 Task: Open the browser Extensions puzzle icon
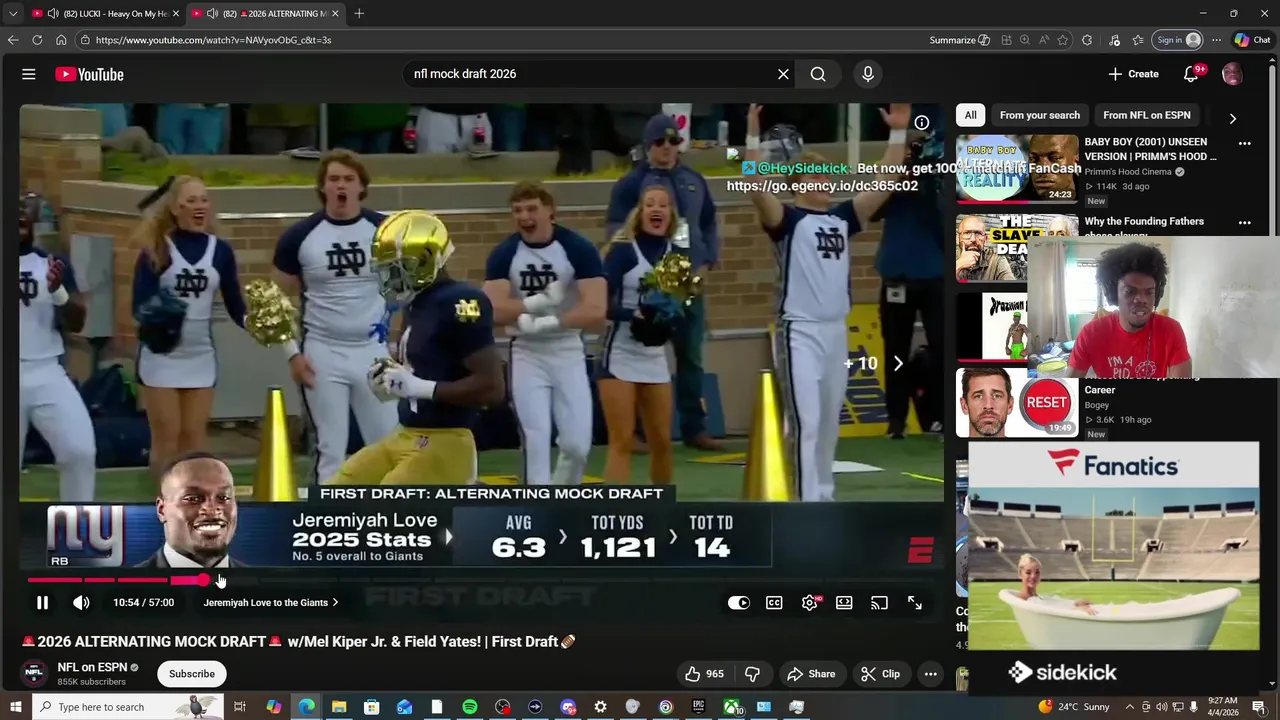point(1087,40)
